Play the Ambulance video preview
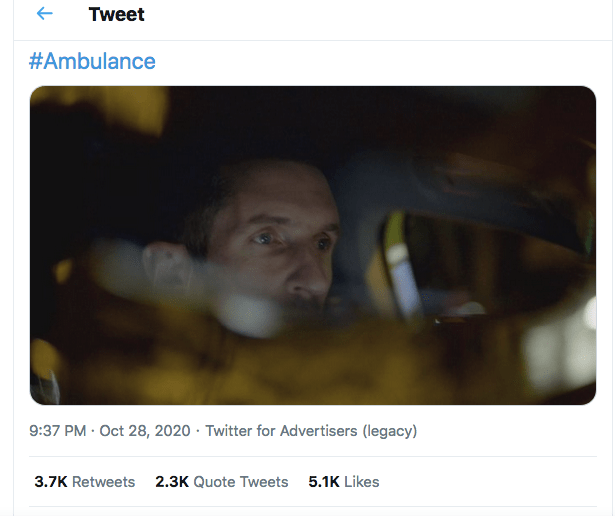Viewport: 615px width, 516px height. tap(313, 245)
